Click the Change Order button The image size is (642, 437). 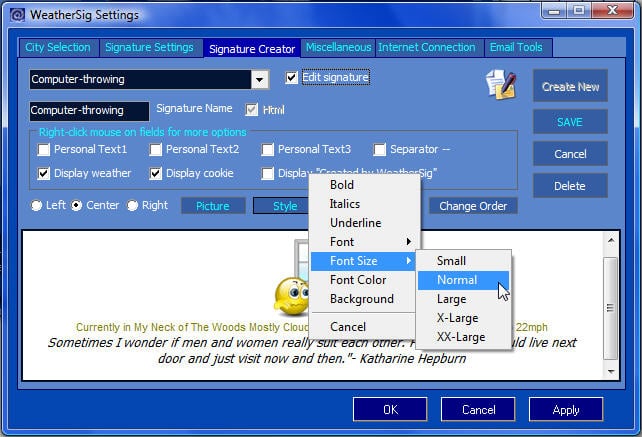point(473,206)
